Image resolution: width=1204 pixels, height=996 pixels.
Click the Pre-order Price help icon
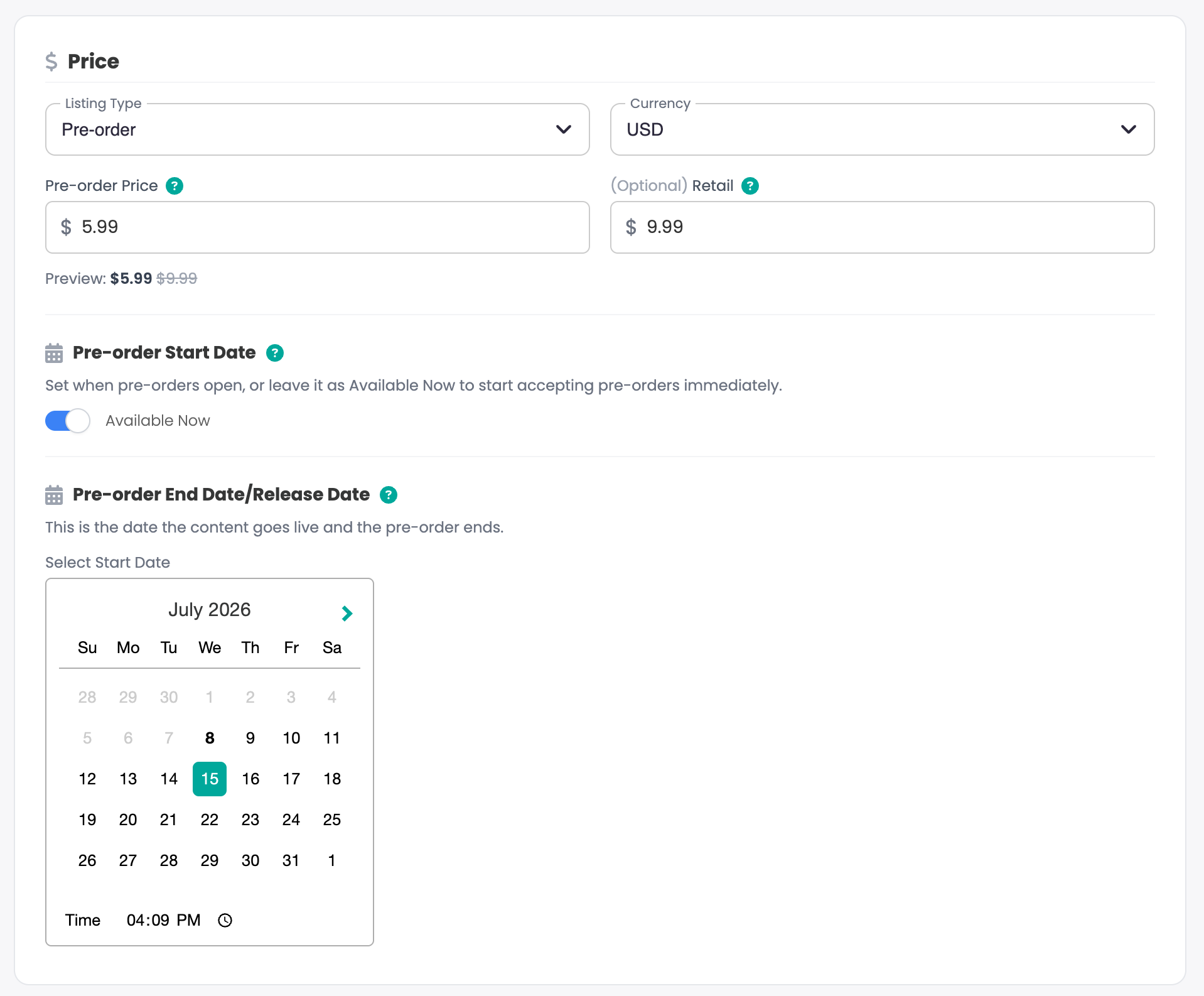175,186
